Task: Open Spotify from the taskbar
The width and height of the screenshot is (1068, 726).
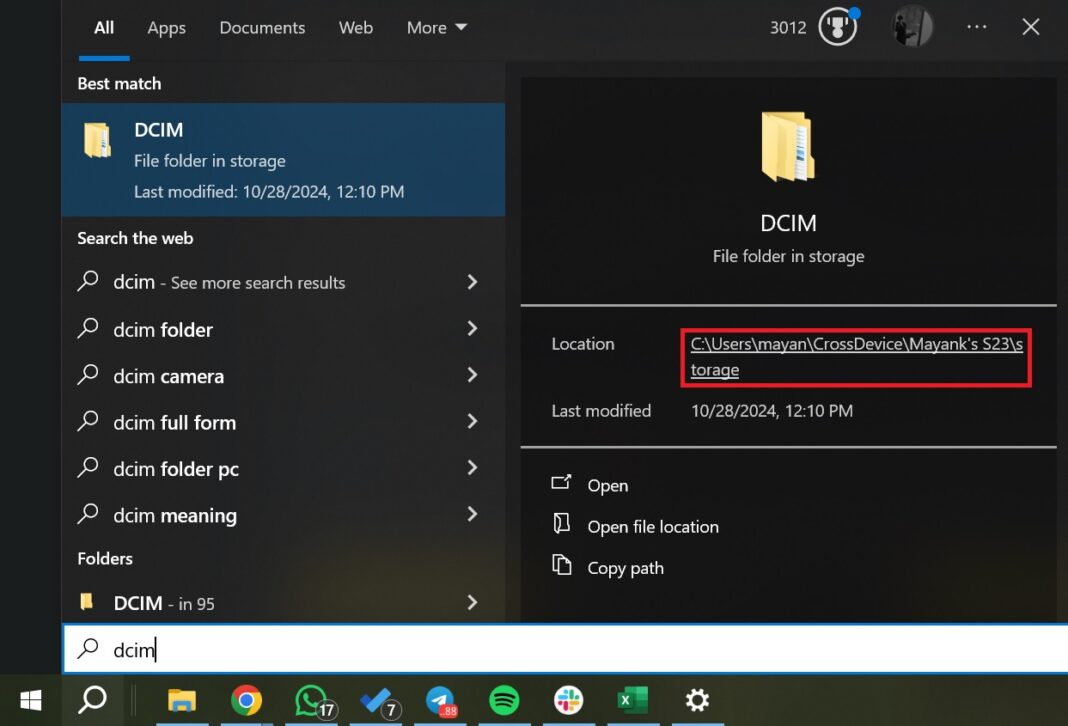Action: point(504,701)
